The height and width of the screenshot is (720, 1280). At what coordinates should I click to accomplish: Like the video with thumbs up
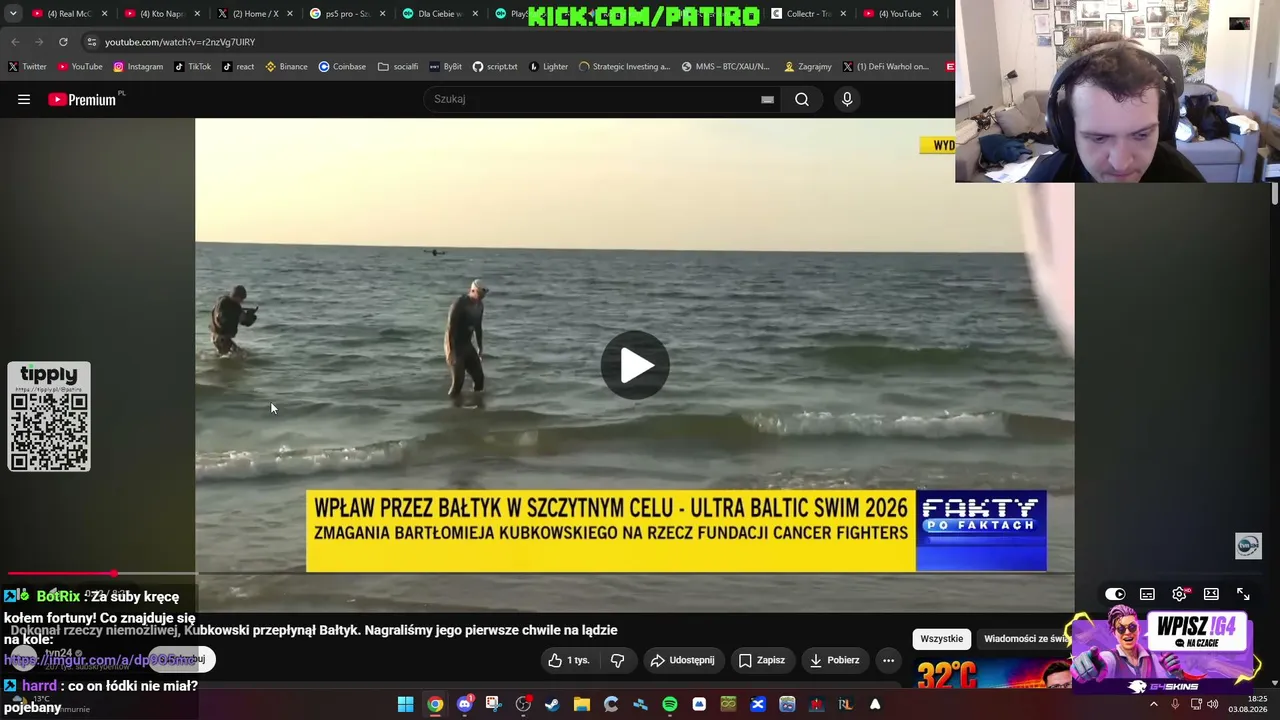pos(568,660)
